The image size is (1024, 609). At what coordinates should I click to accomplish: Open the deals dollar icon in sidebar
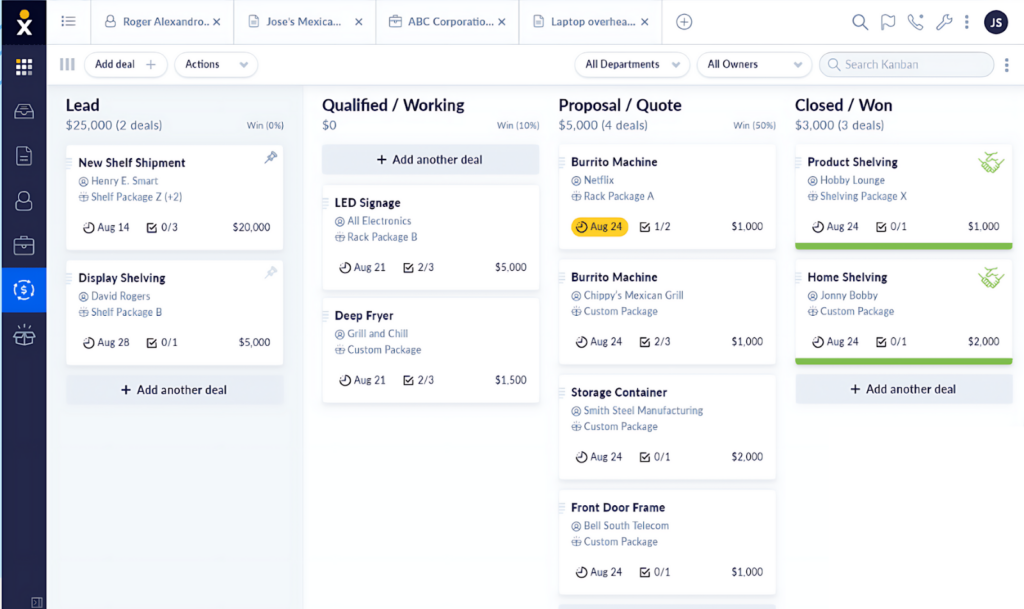[x=24, y=290]
